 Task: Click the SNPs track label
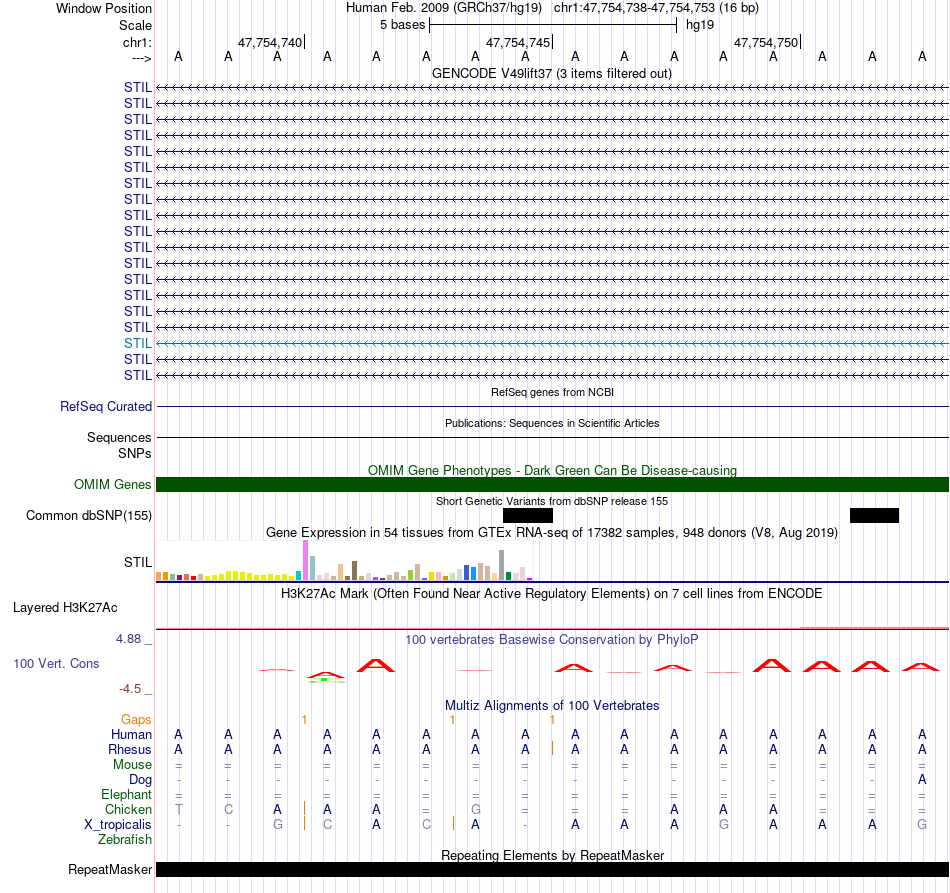coord(135,453)
